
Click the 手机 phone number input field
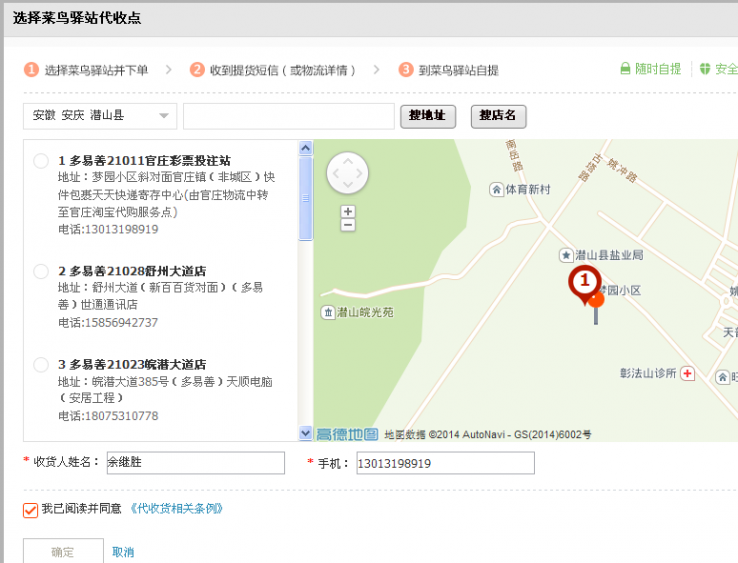445,463
